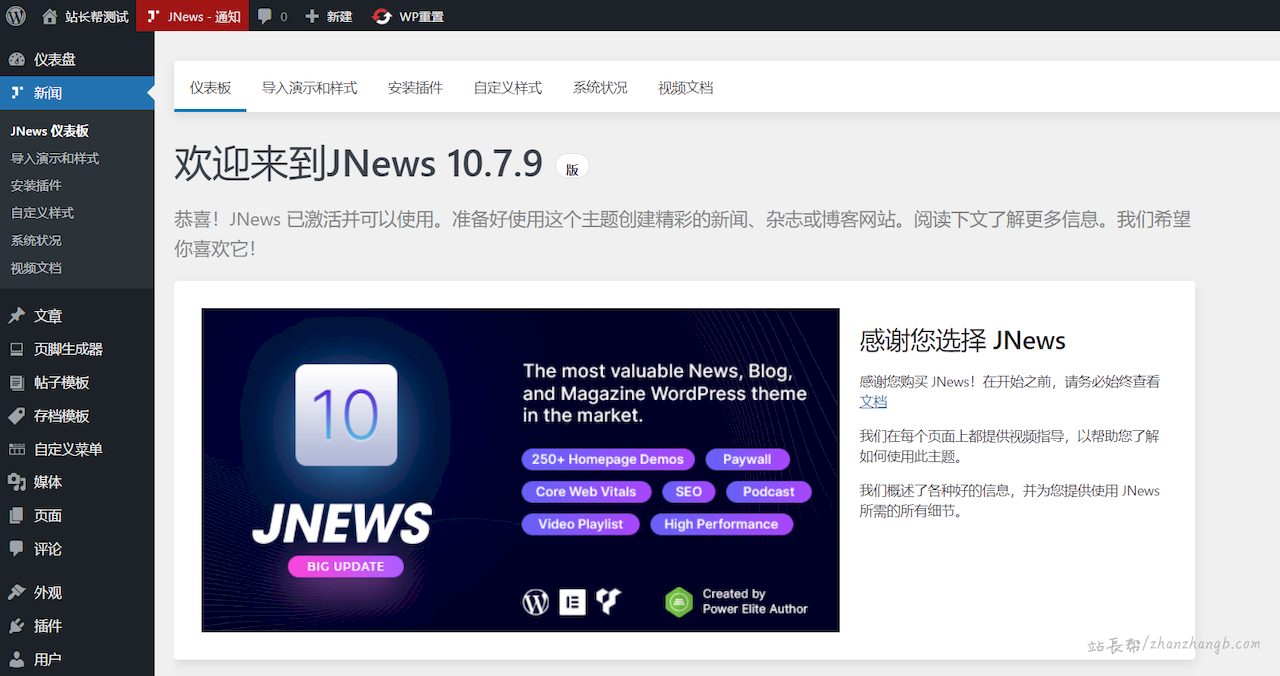Click the 版 version badge
The height and width of the screenshot is (676, 1280).
(572, 169)
